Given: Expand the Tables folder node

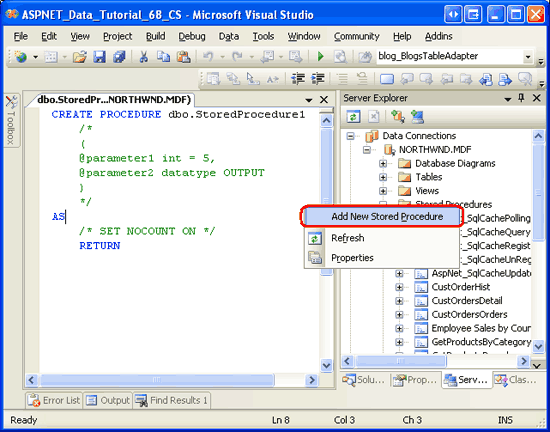Looking at the screenshot, I should [x=383, y=177].
